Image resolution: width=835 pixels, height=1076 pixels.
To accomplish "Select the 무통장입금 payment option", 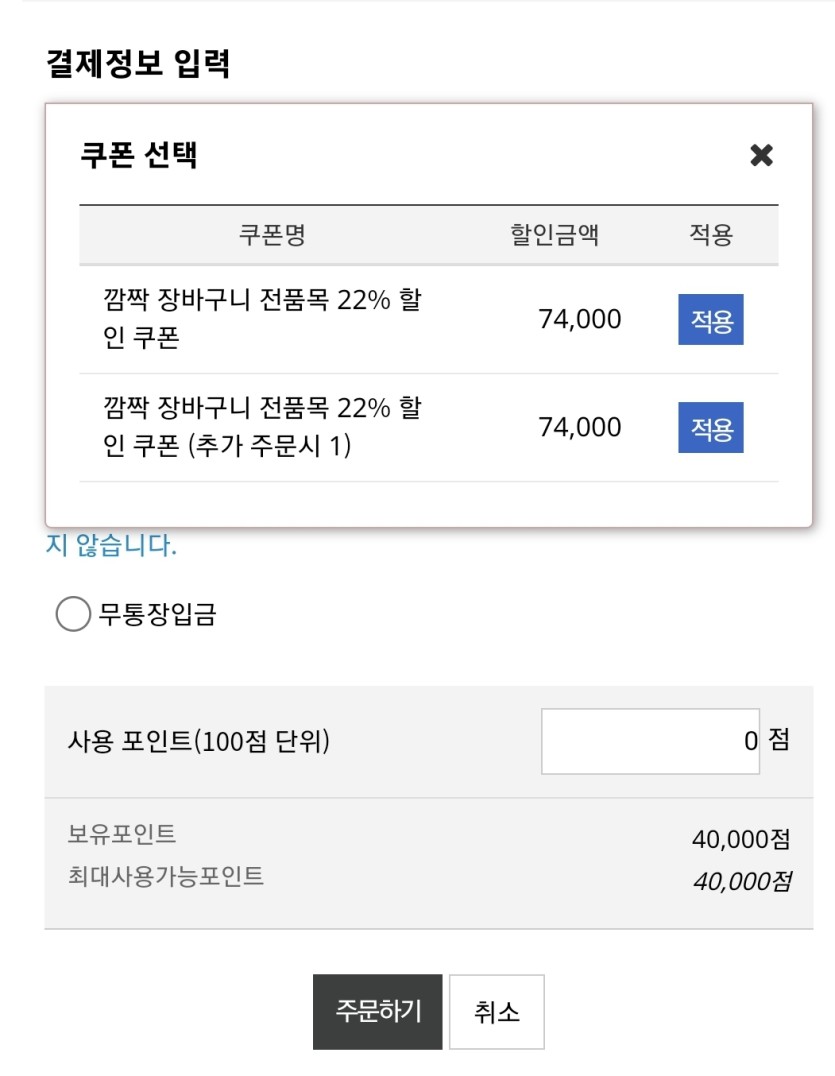I will [x=73, y=613].
